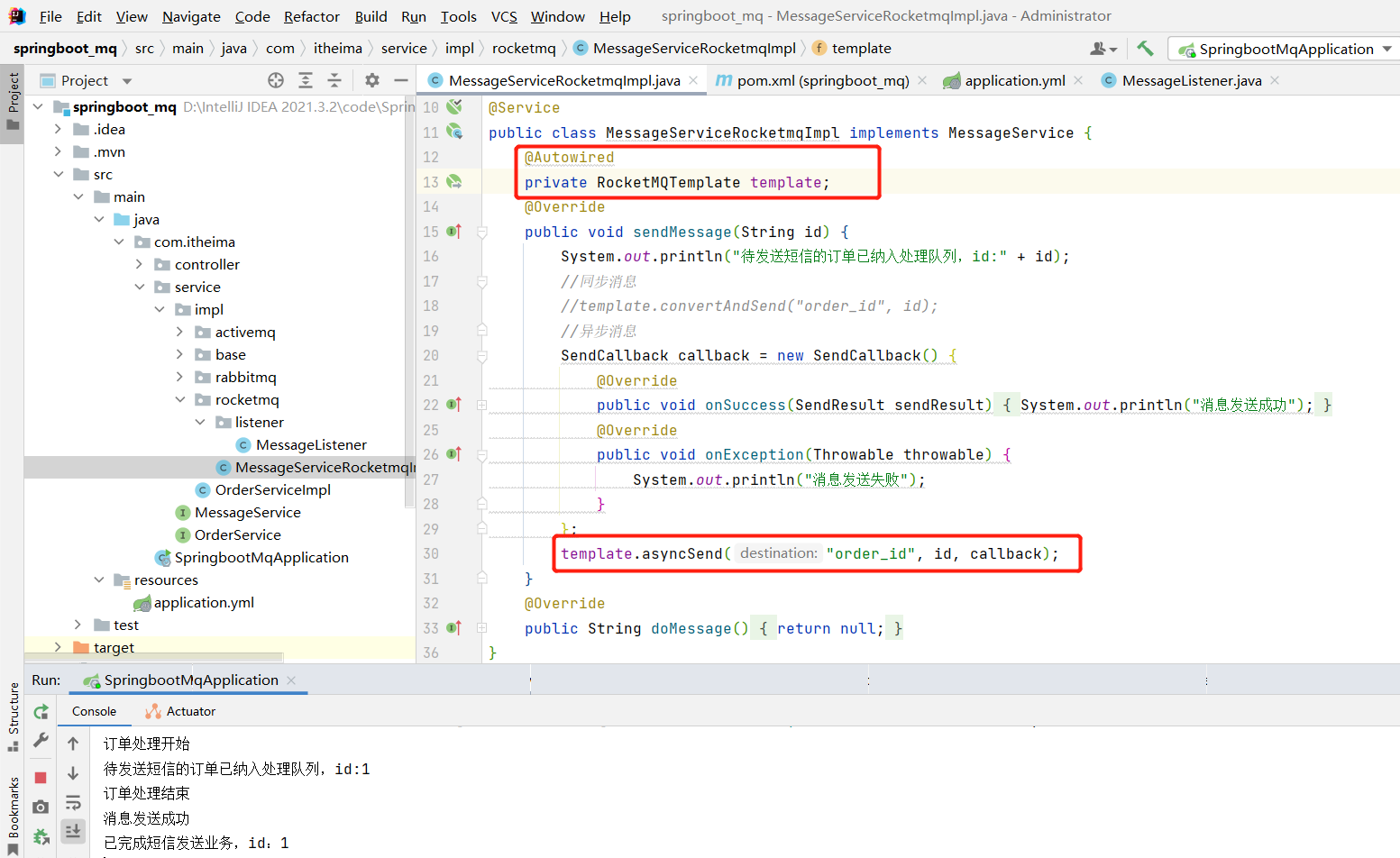Toggle soft-wrap in the console
Screen dimensions: 1400x858
(x=73, y=802)
